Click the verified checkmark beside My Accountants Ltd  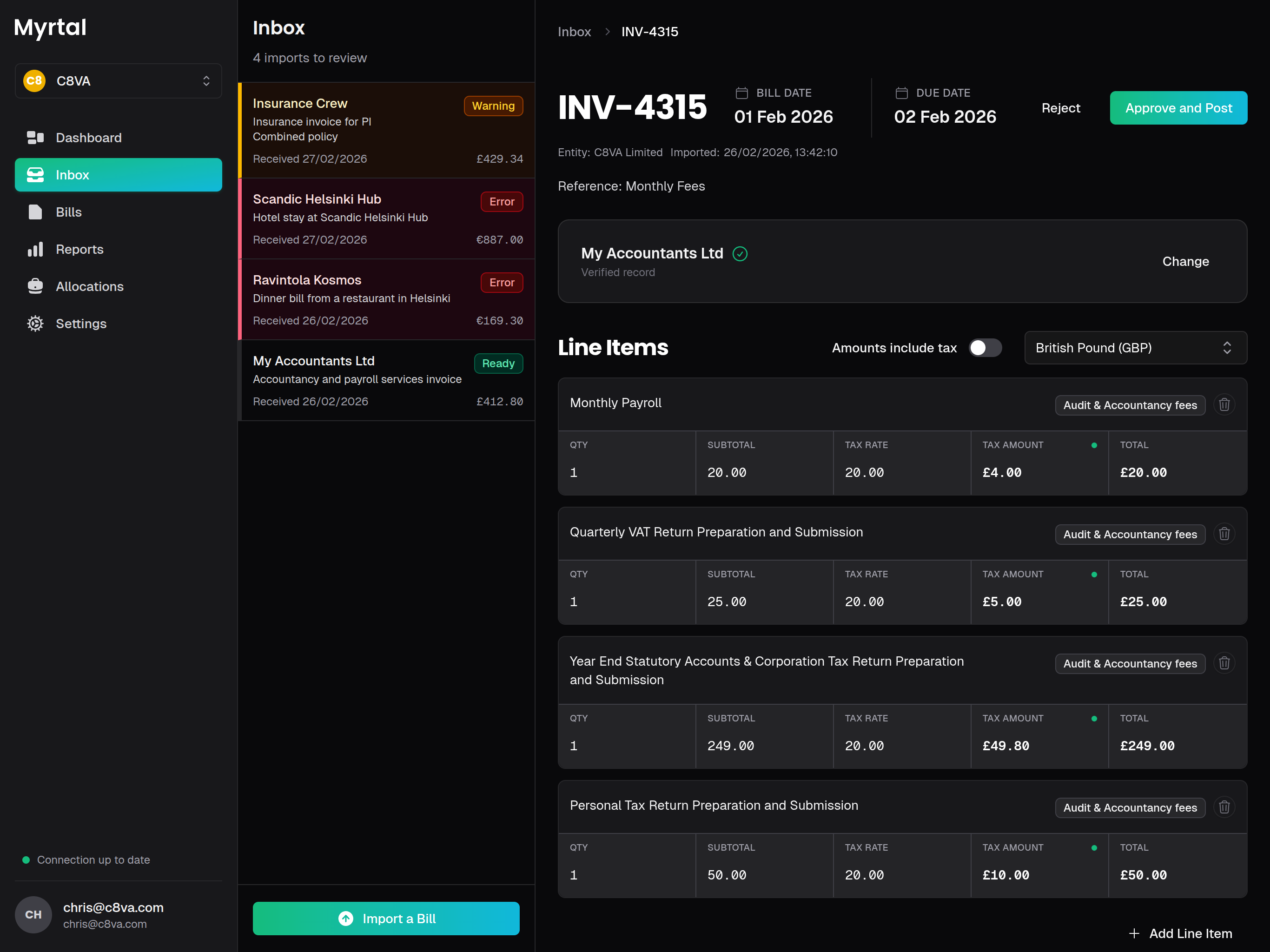(741, 253)
